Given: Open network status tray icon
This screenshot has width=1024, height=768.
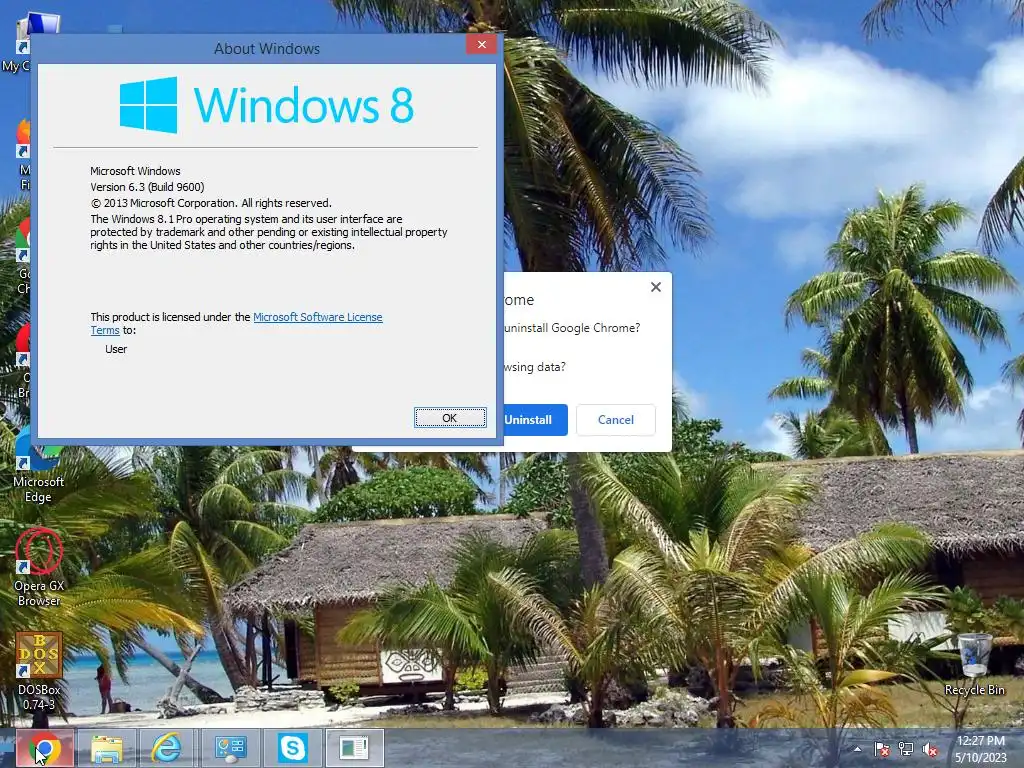Looking at the screenshot, I should point(906,750).
